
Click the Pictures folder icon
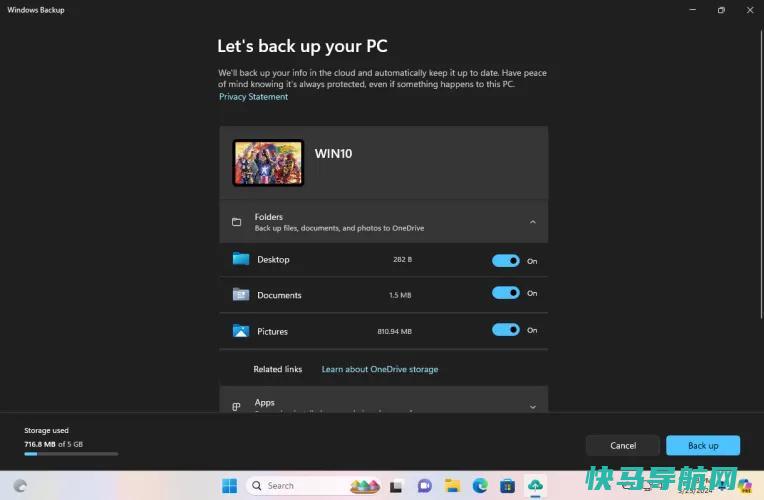241,331
